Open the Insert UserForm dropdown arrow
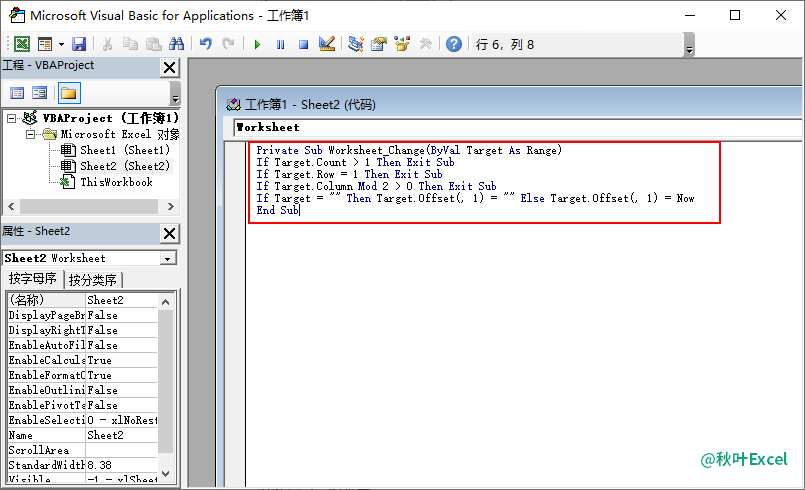The width and height of the screenshot is (805, 490). click(x=61, y=44)
